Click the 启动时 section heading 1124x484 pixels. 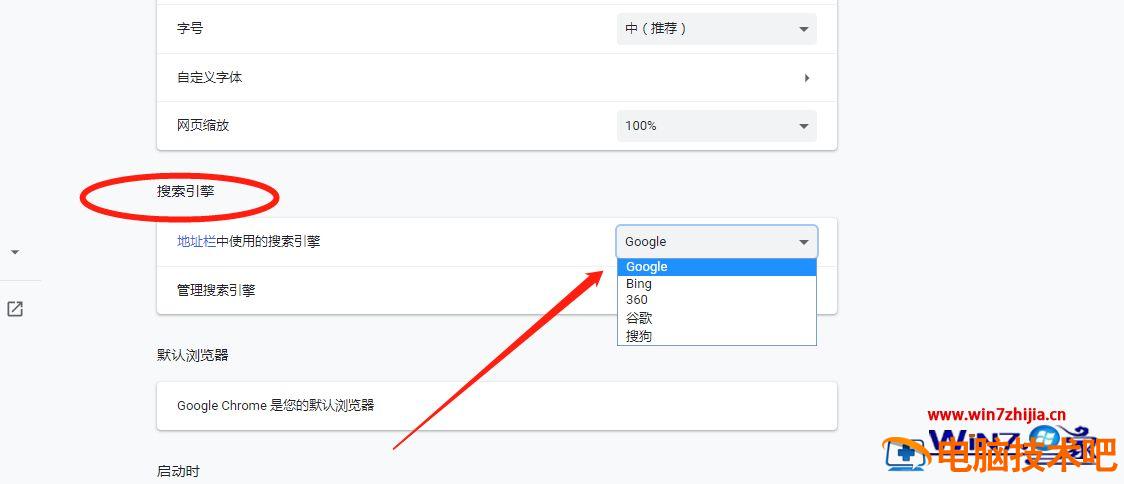click(x=178, y=471)
